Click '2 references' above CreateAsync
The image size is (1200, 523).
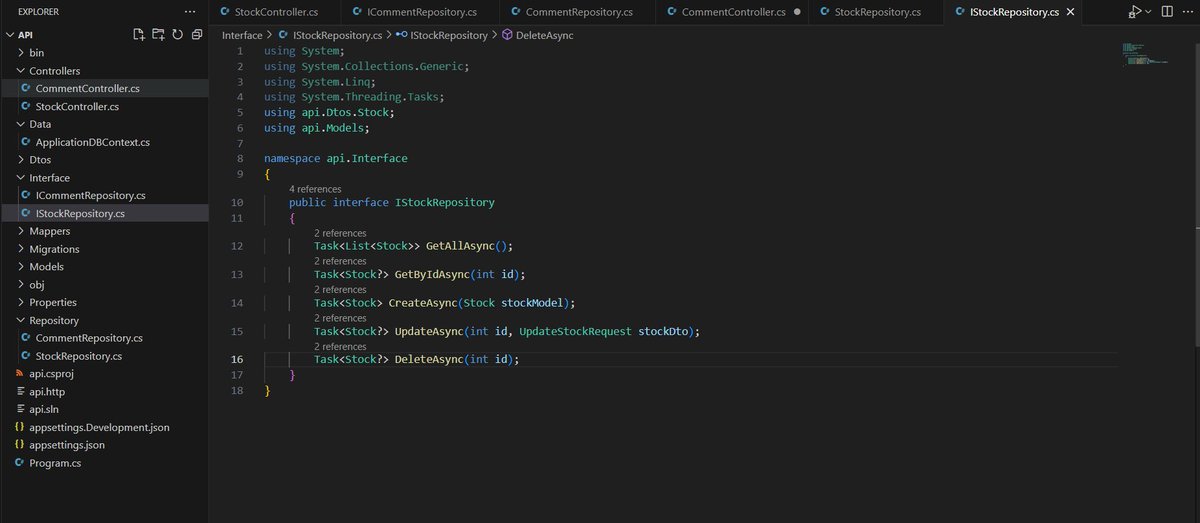(340, 290)
